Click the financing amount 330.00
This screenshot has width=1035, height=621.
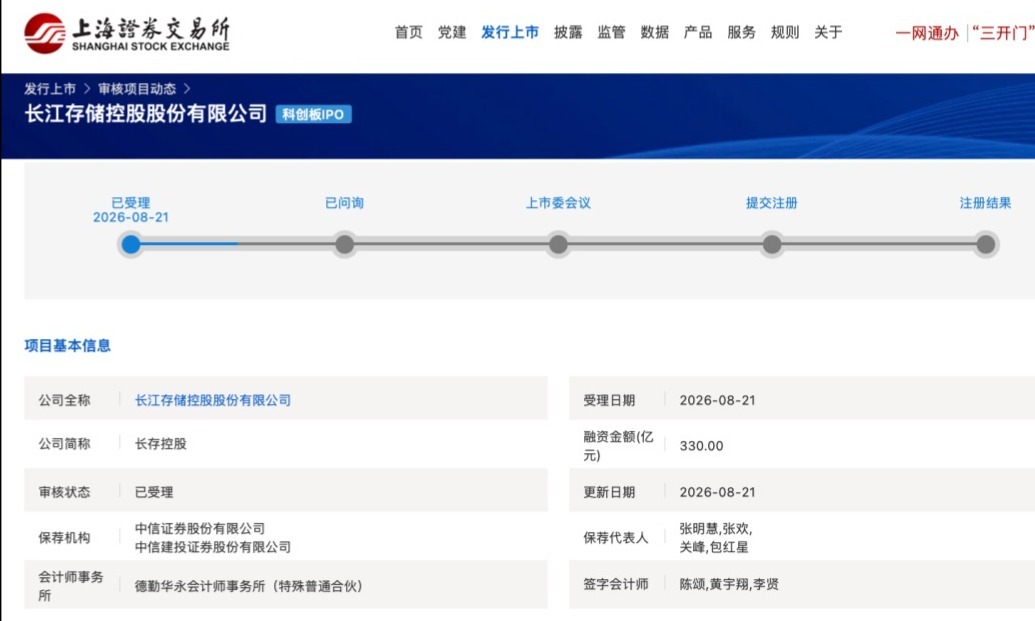pos(702,445)
